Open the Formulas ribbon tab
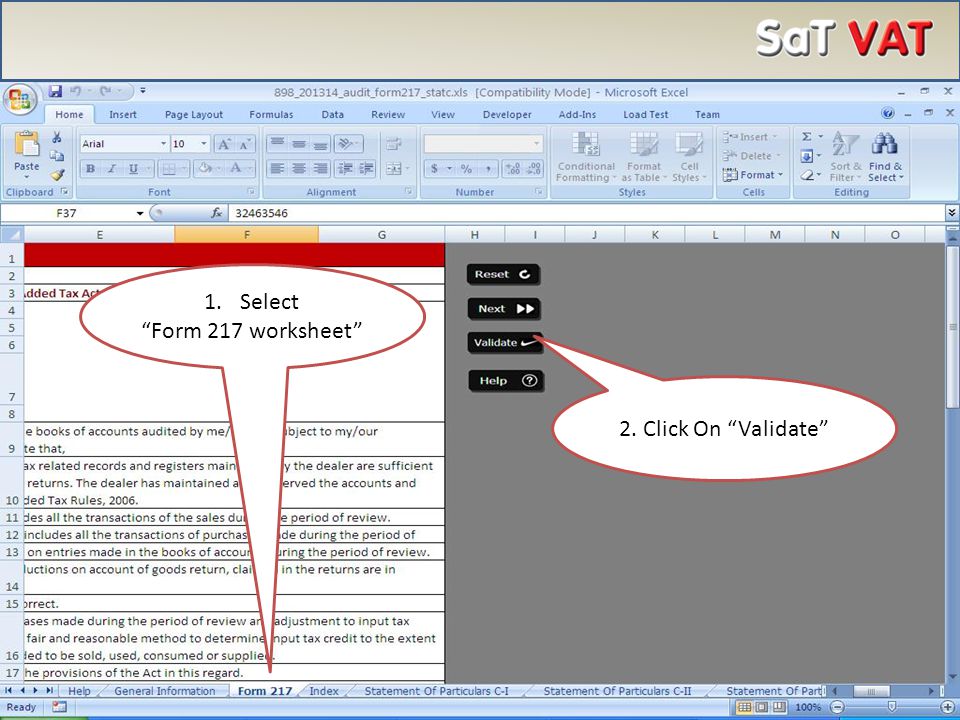The image size is (960, 720). [x=271, y=114]
